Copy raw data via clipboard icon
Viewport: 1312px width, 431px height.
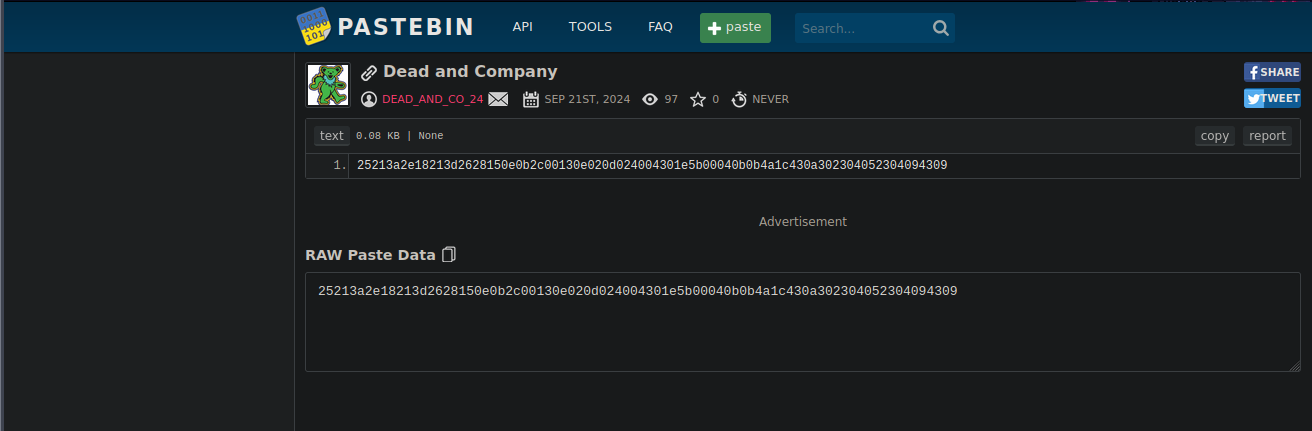tap(449, 254)
